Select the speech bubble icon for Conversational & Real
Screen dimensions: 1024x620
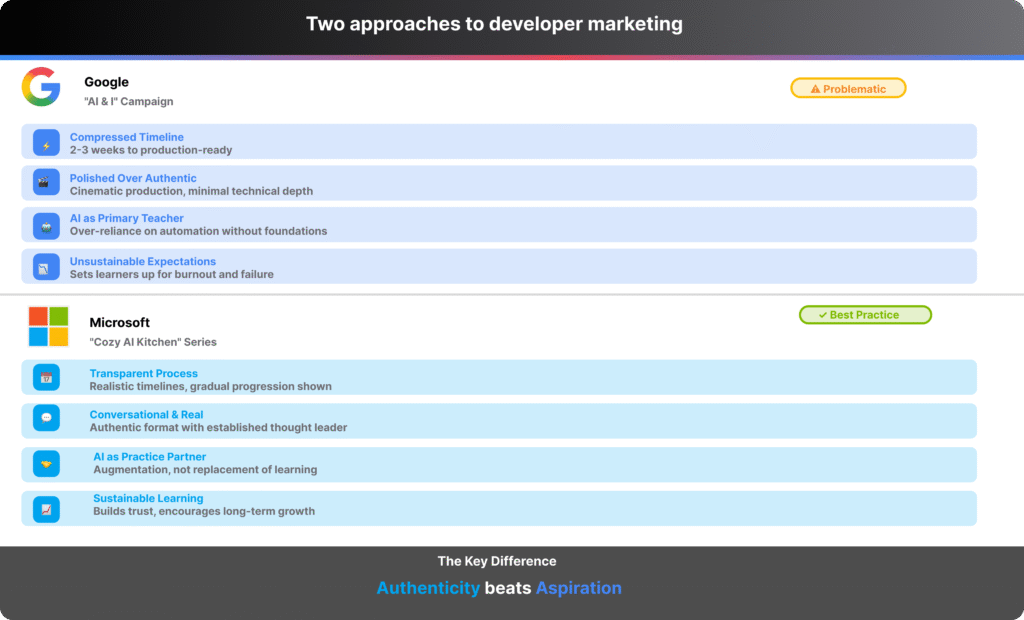tap(46, 418)
